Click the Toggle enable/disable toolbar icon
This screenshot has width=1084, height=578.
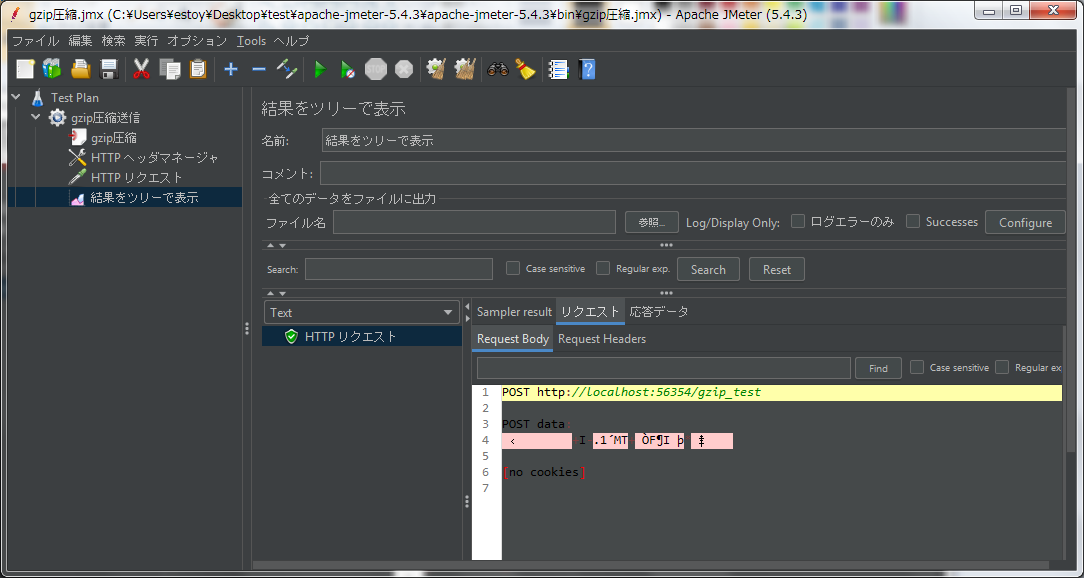click(286, 69)
